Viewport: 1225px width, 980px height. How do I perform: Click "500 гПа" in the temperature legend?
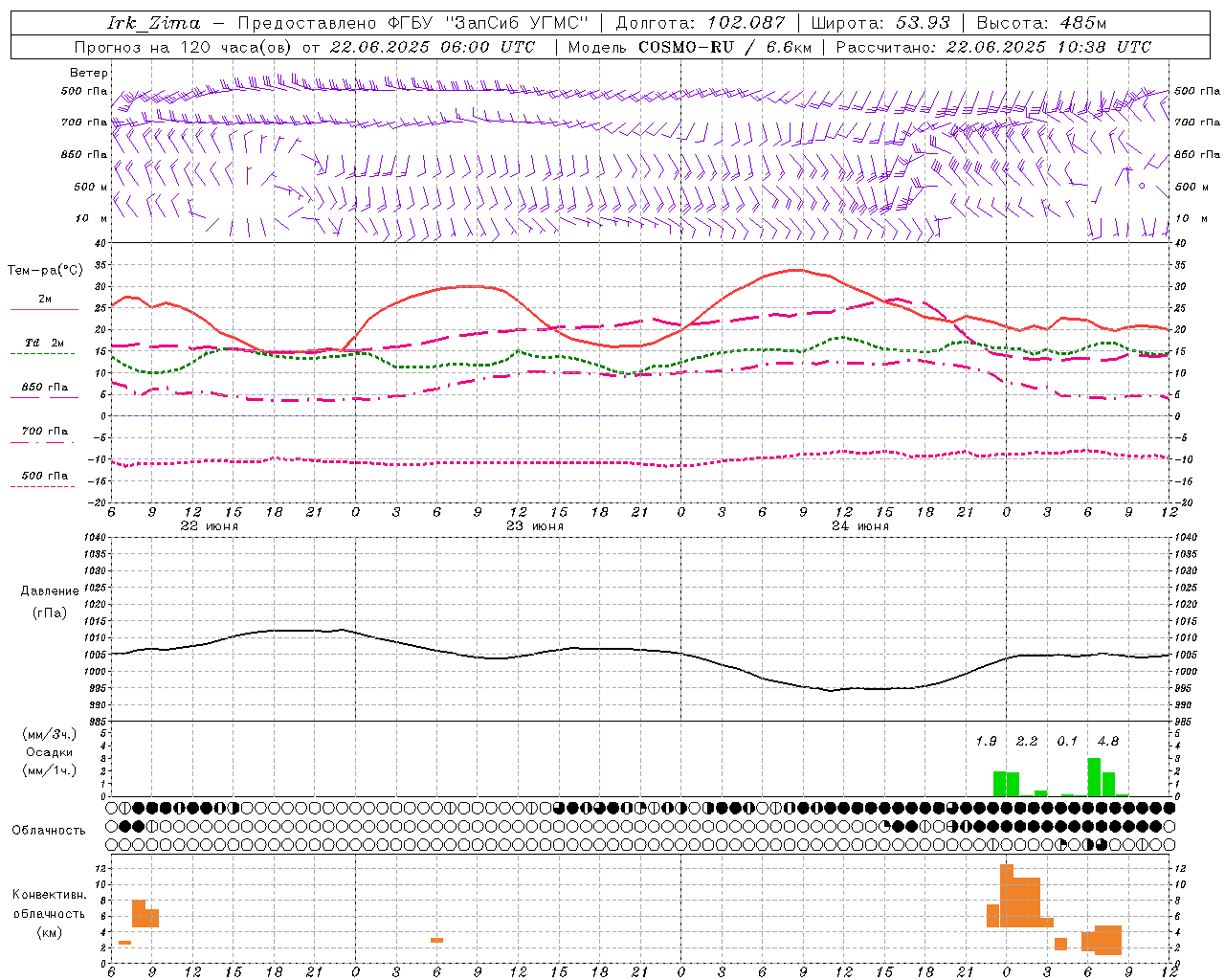click(x=45, y=476)
